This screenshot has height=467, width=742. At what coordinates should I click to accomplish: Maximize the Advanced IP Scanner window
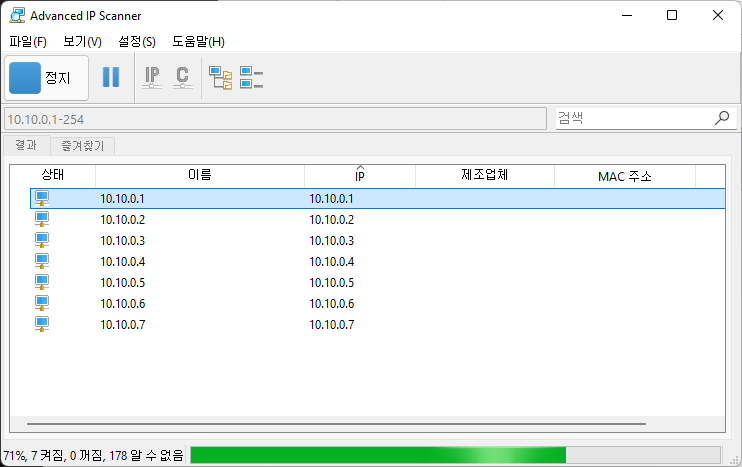[671, 15]
